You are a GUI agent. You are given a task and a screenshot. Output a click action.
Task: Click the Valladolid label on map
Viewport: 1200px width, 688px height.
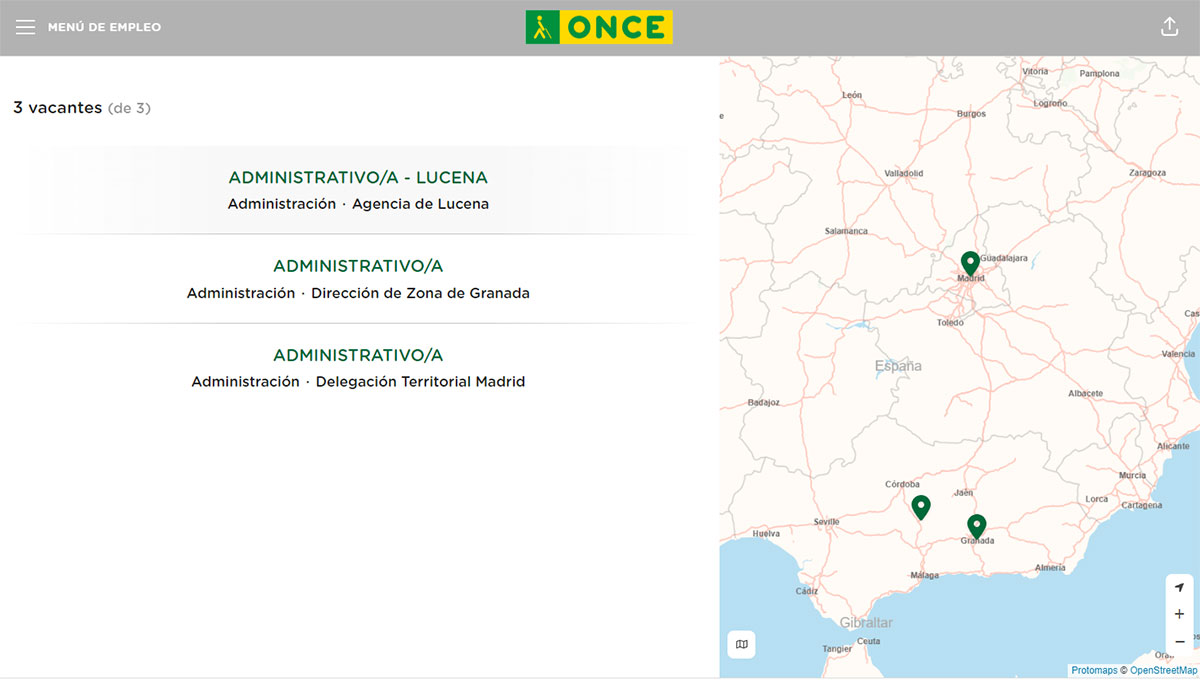[903, 173]
